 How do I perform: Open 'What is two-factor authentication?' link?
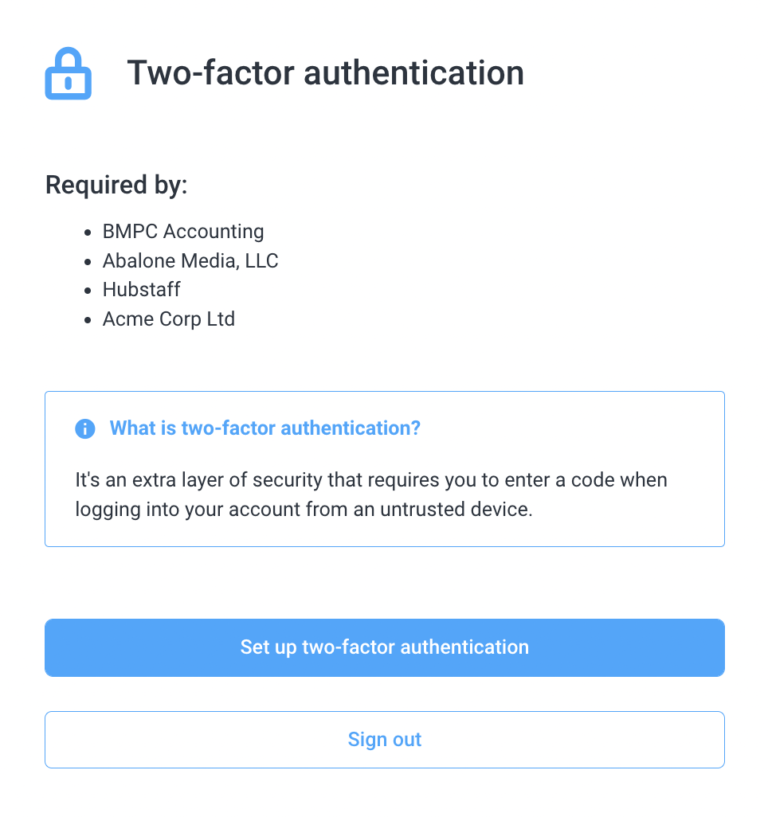click(264, 428)
